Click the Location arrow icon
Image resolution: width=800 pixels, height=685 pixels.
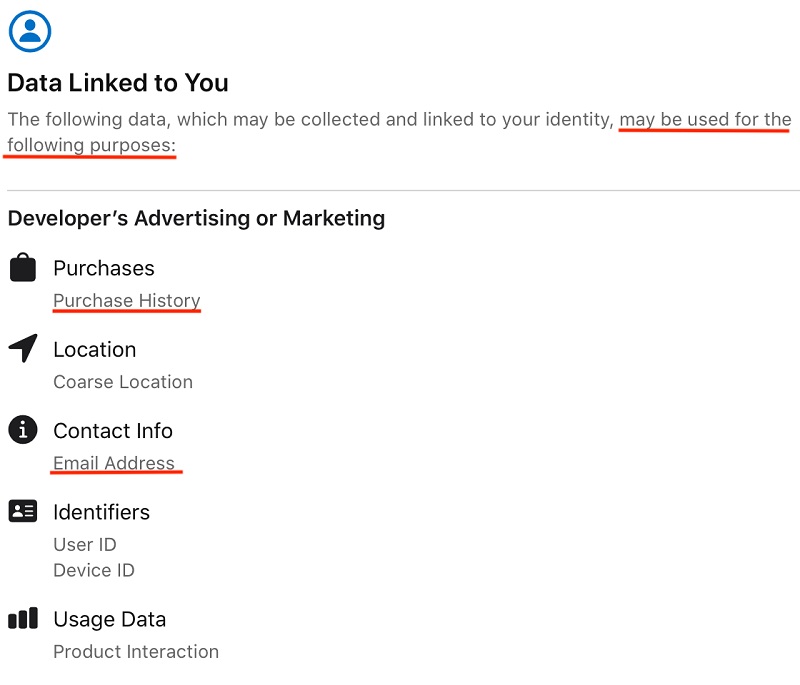coord(23,348)
